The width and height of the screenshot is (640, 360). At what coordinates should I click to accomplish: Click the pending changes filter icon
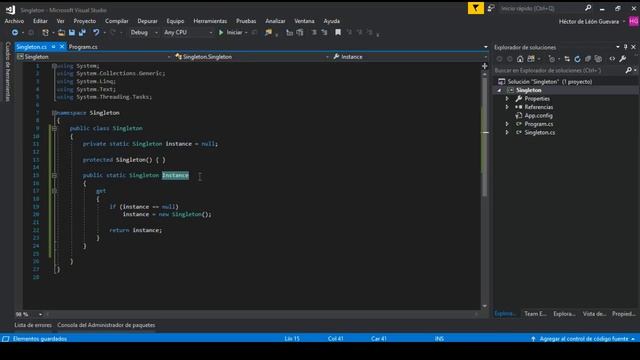(x=552, y=59)
